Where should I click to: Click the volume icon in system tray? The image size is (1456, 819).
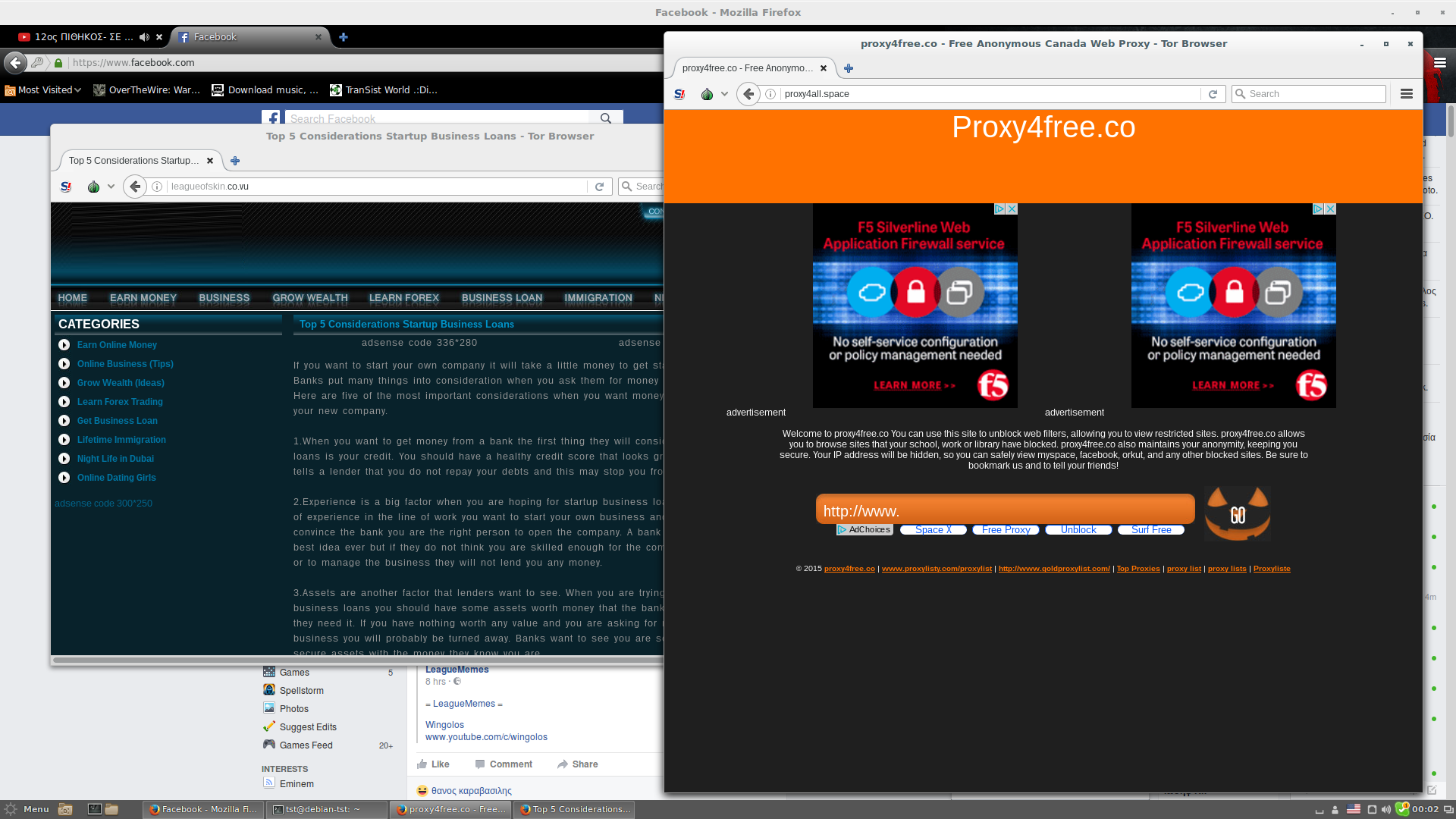pyautogui.click(x=1386, y=810)
